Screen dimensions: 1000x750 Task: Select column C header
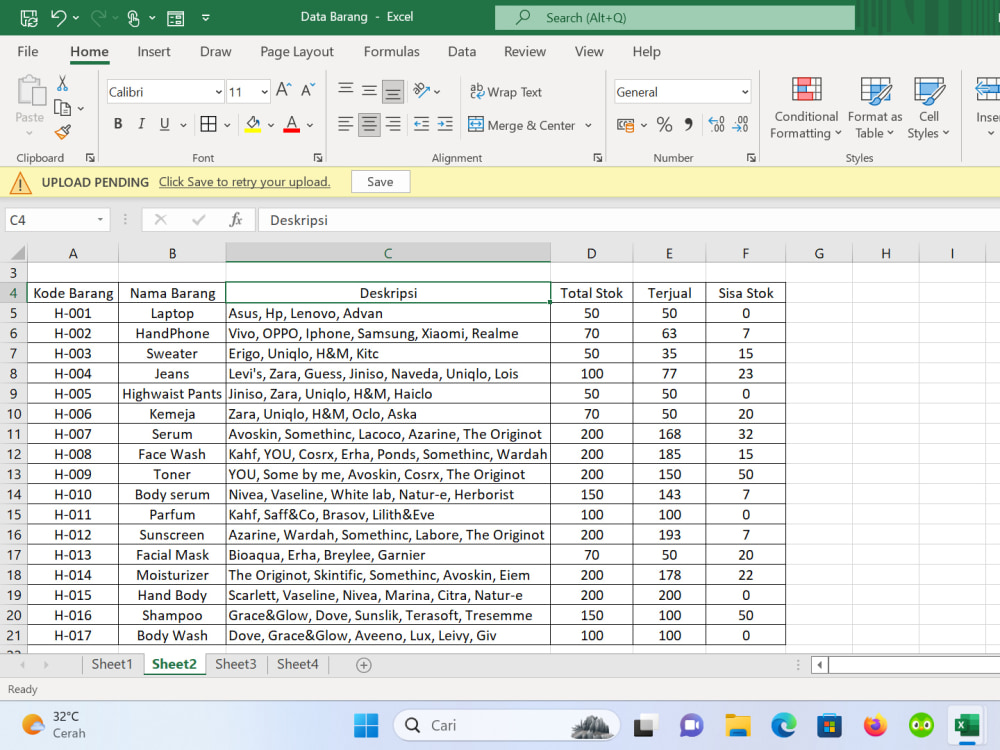click(388, 253)
